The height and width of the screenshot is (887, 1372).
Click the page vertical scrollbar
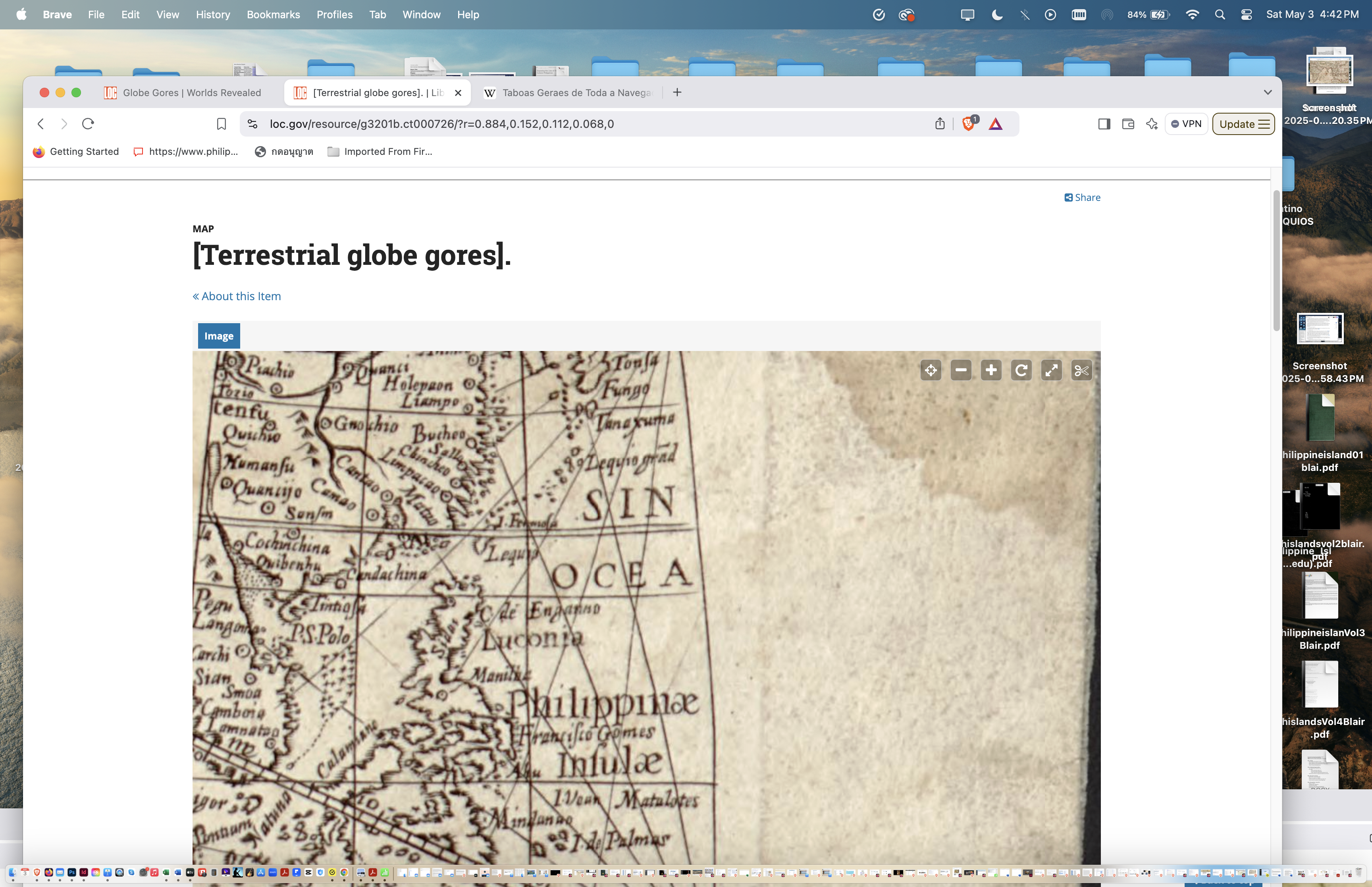[x=1276, y=260]
